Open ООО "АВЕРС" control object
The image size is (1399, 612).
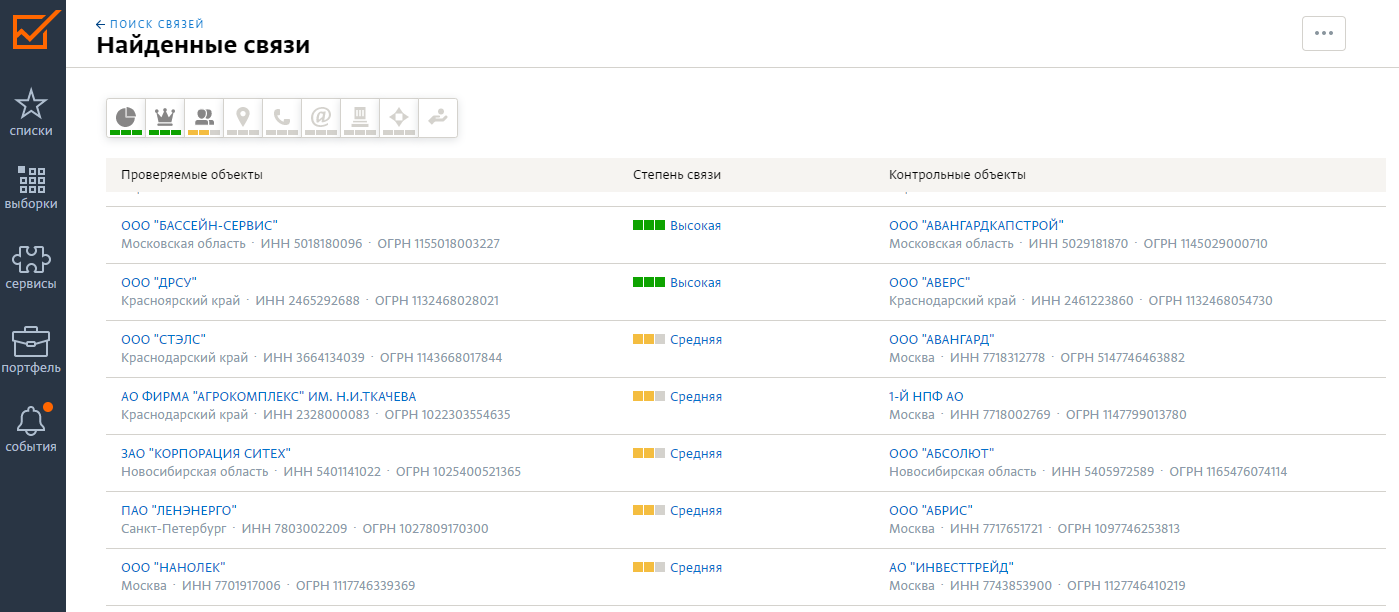coord(930,283)
